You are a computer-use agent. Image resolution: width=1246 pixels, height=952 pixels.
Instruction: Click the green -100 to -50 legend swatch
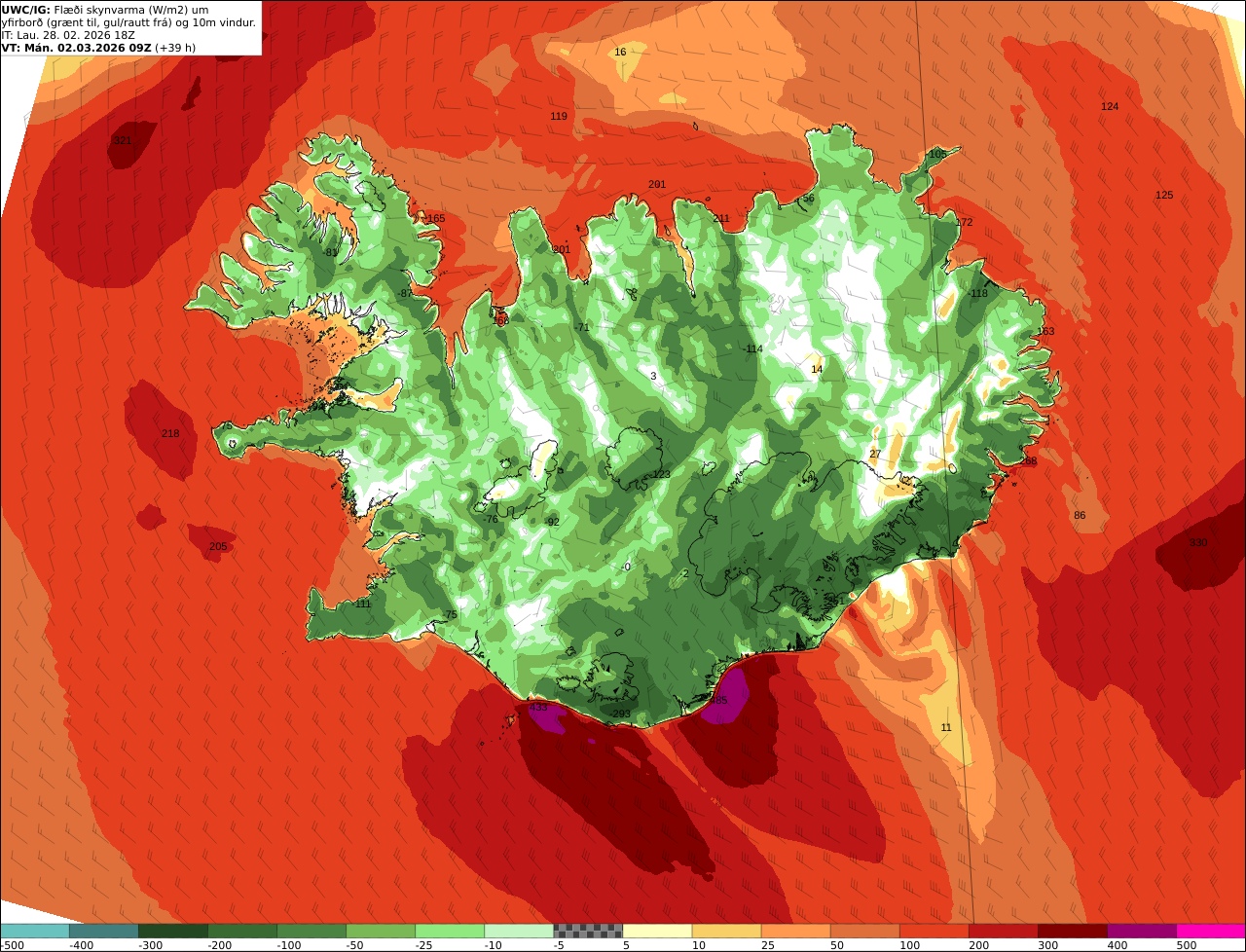click(311, 931)
